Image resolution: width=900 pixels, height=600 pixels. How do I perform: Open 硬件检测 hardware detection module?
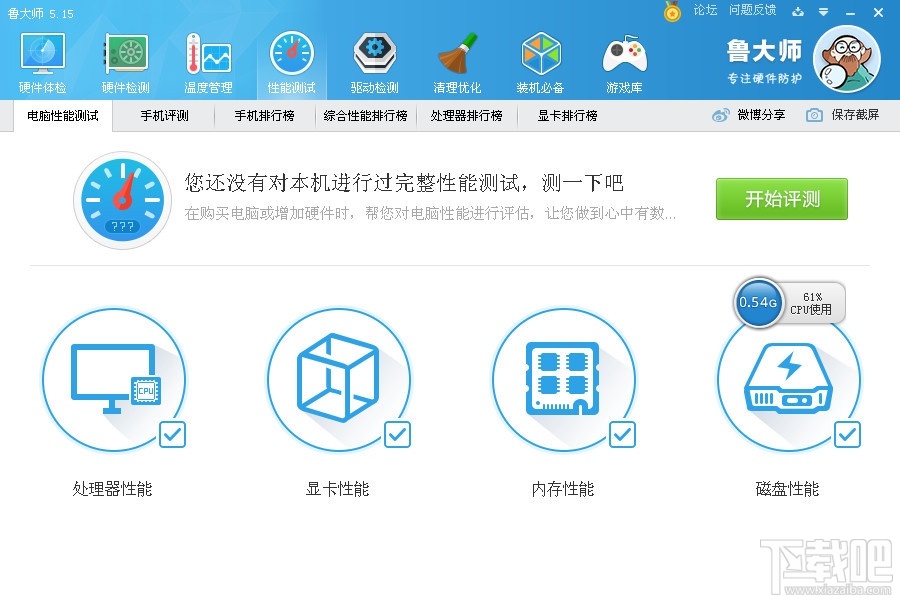tap(126, 63)
